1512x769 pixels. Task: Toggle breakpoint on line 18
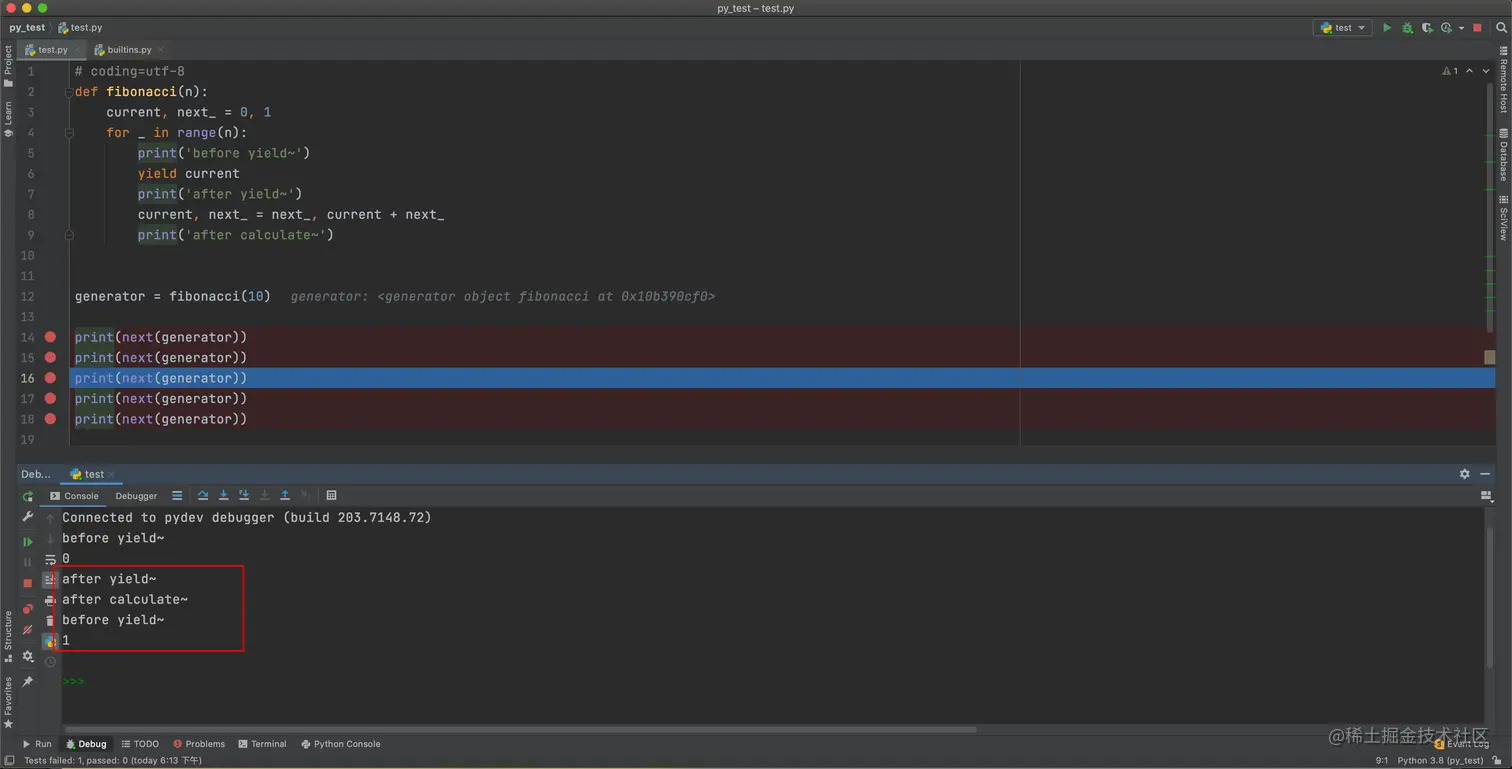pyautogui.click(x=50, y=419)
